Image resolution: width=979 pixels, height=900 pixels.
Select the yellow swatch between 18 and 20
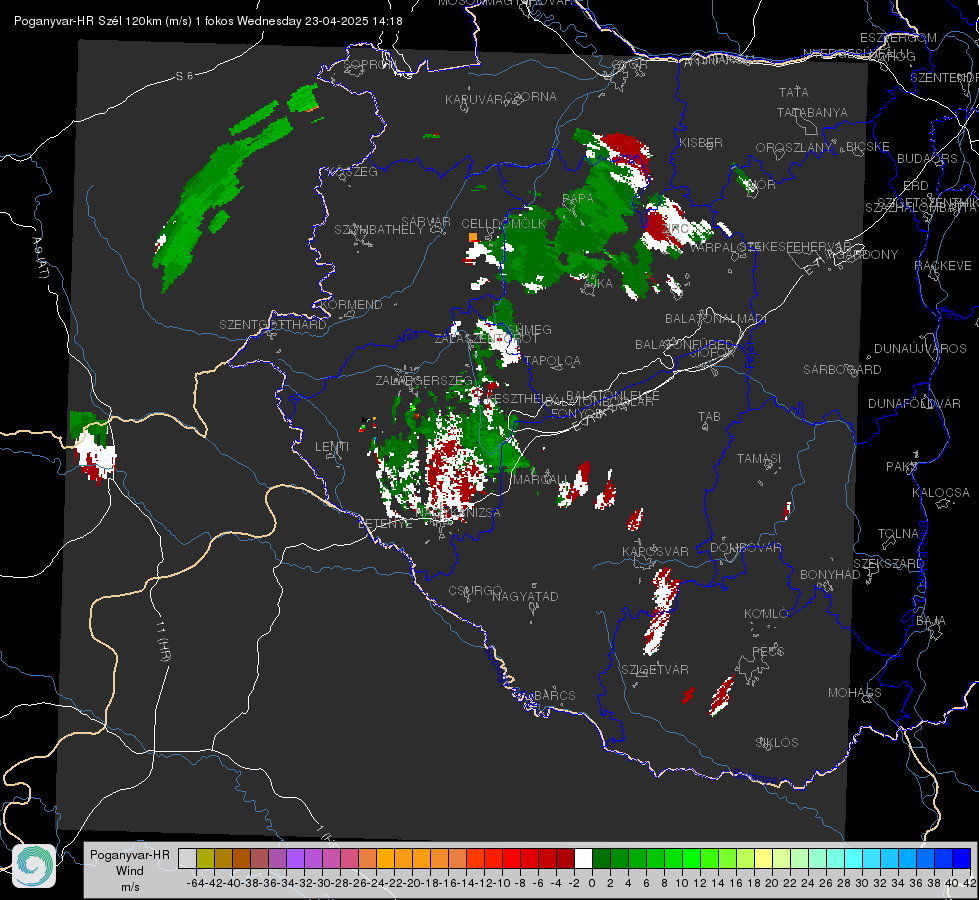pos(764,858)
